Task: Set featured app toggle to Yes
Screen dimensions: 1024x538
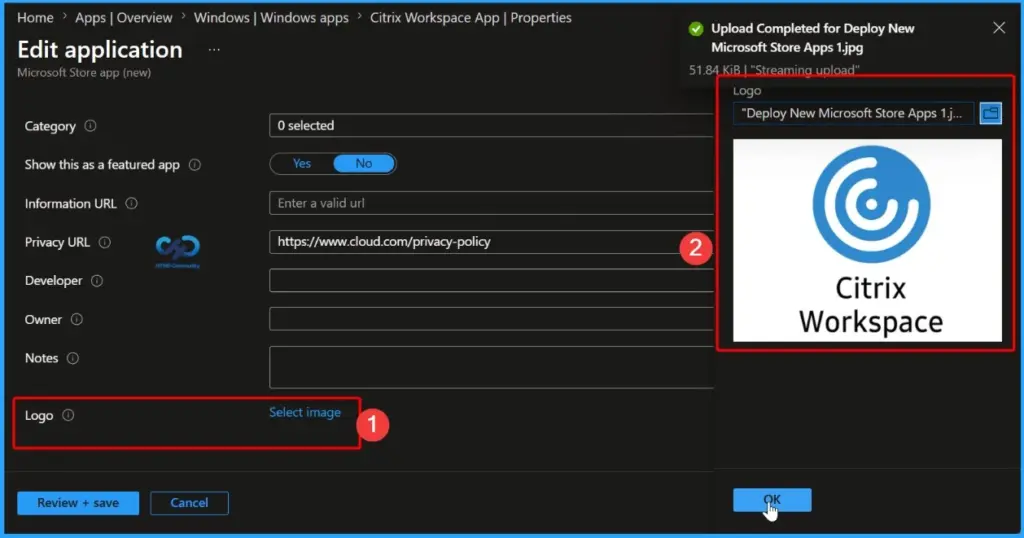Action: (x=302, y=163)
